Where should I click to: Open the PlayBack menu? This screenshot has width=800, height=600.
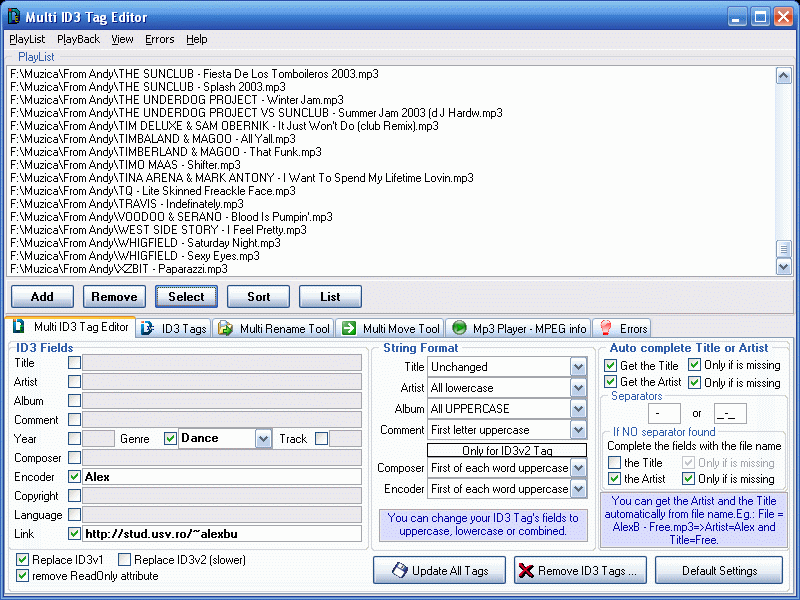pyautogui.click(x=79, y=39)
